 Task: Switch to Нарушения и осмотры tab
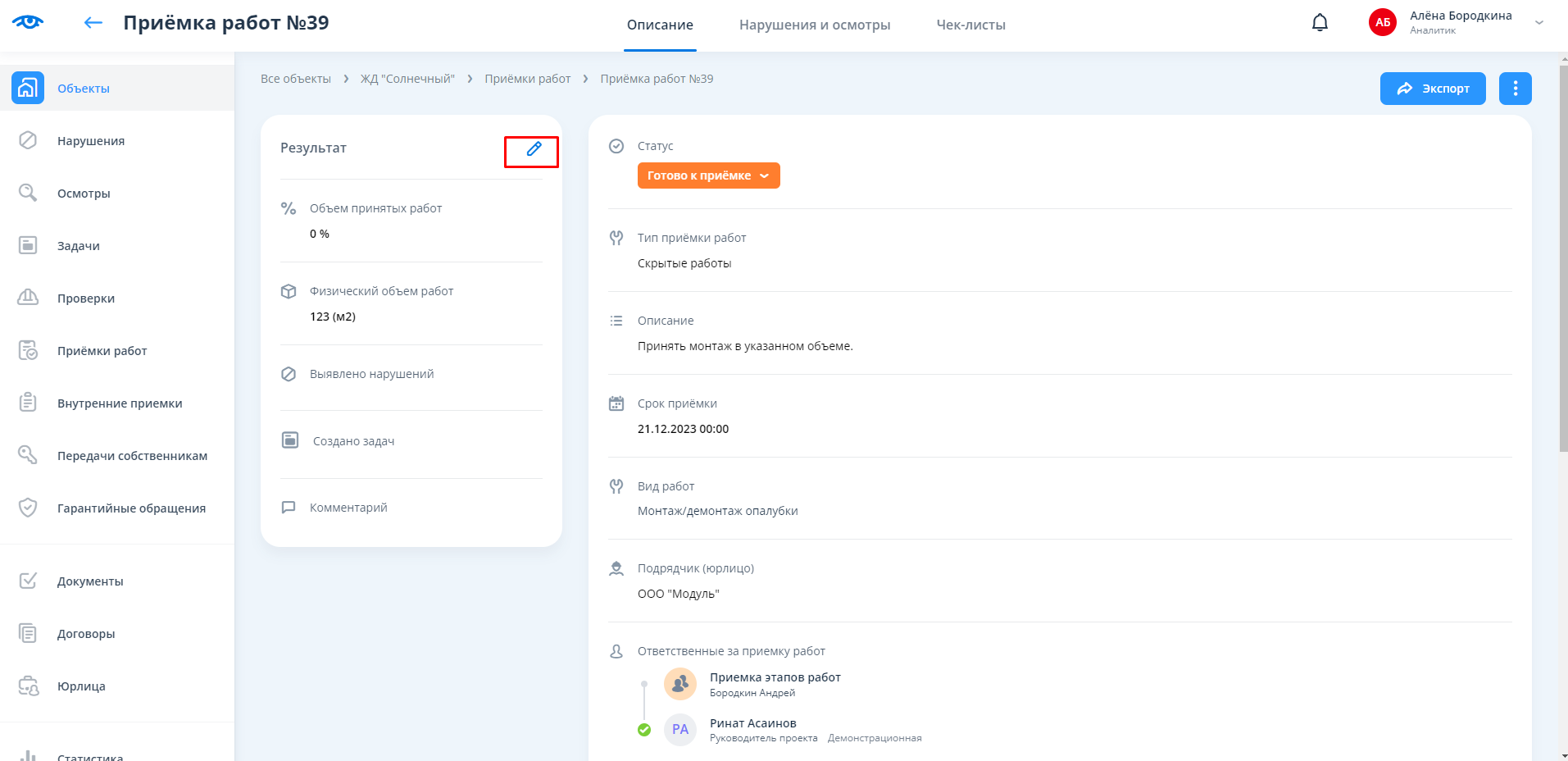click(x=814, y=25)
